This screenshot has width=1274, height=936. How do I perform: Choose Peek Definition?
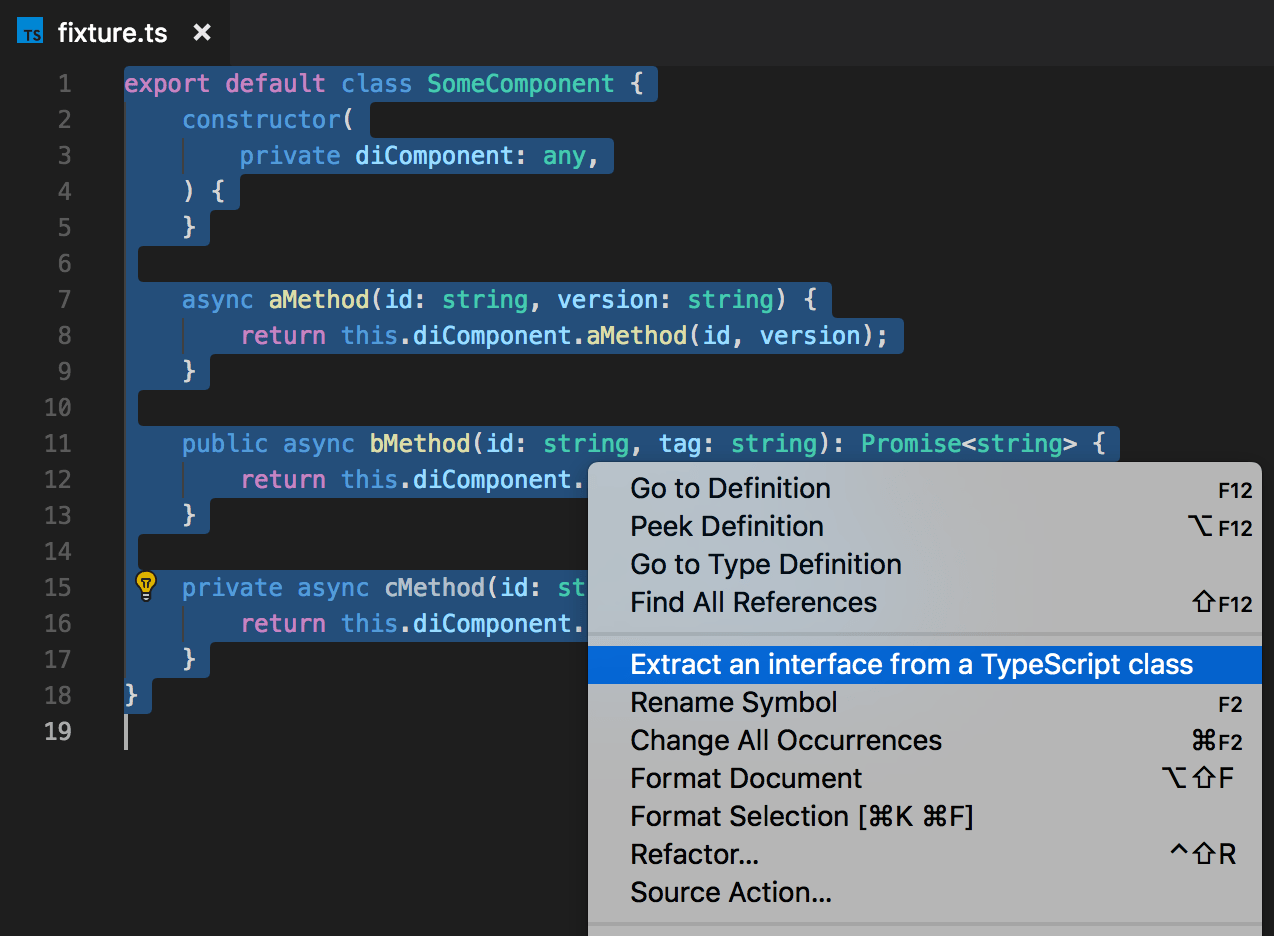[726, 527]
